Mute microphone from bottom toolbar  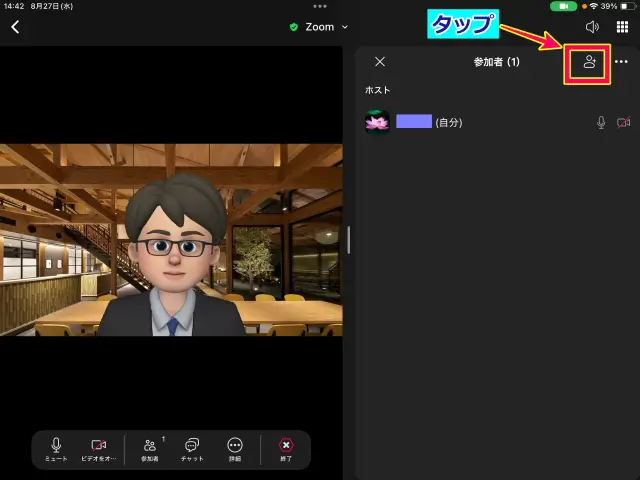pyautogui.click(x=56, y=449)
